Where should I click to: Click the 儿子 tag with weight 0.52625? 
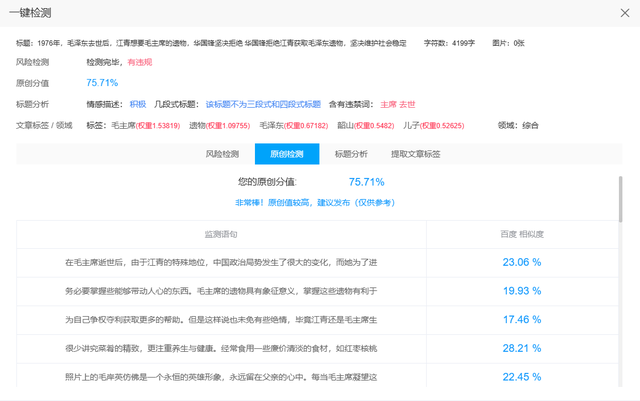point(433,125)
